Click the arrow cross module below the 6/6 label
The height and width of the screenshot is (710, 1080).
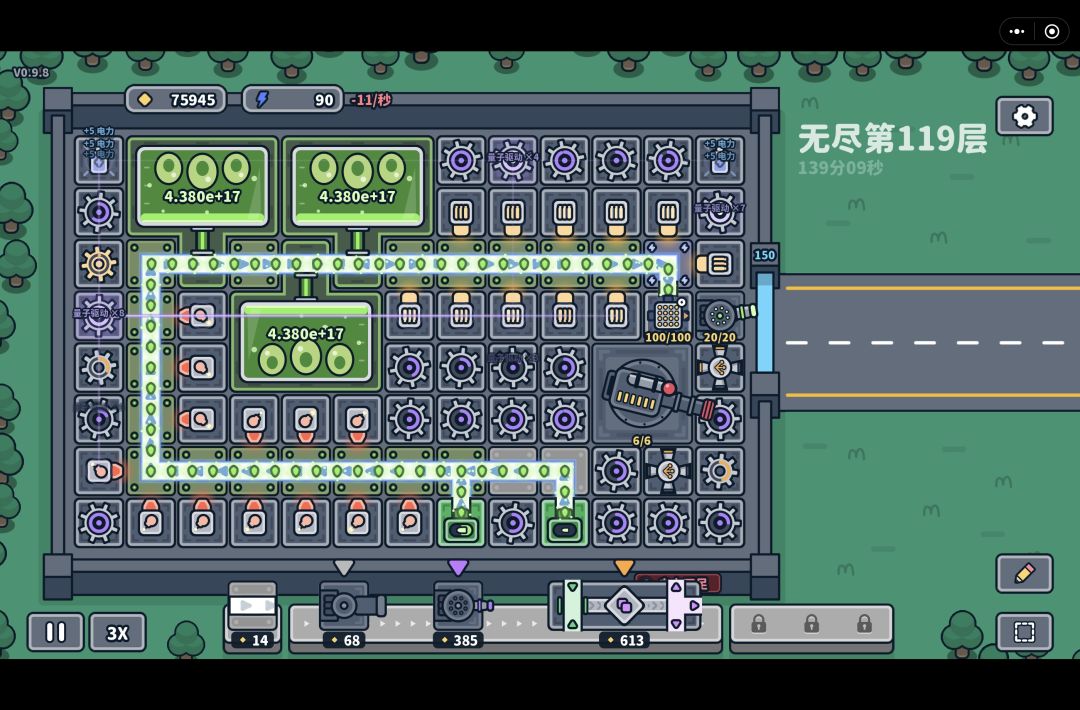click(667, 471)
